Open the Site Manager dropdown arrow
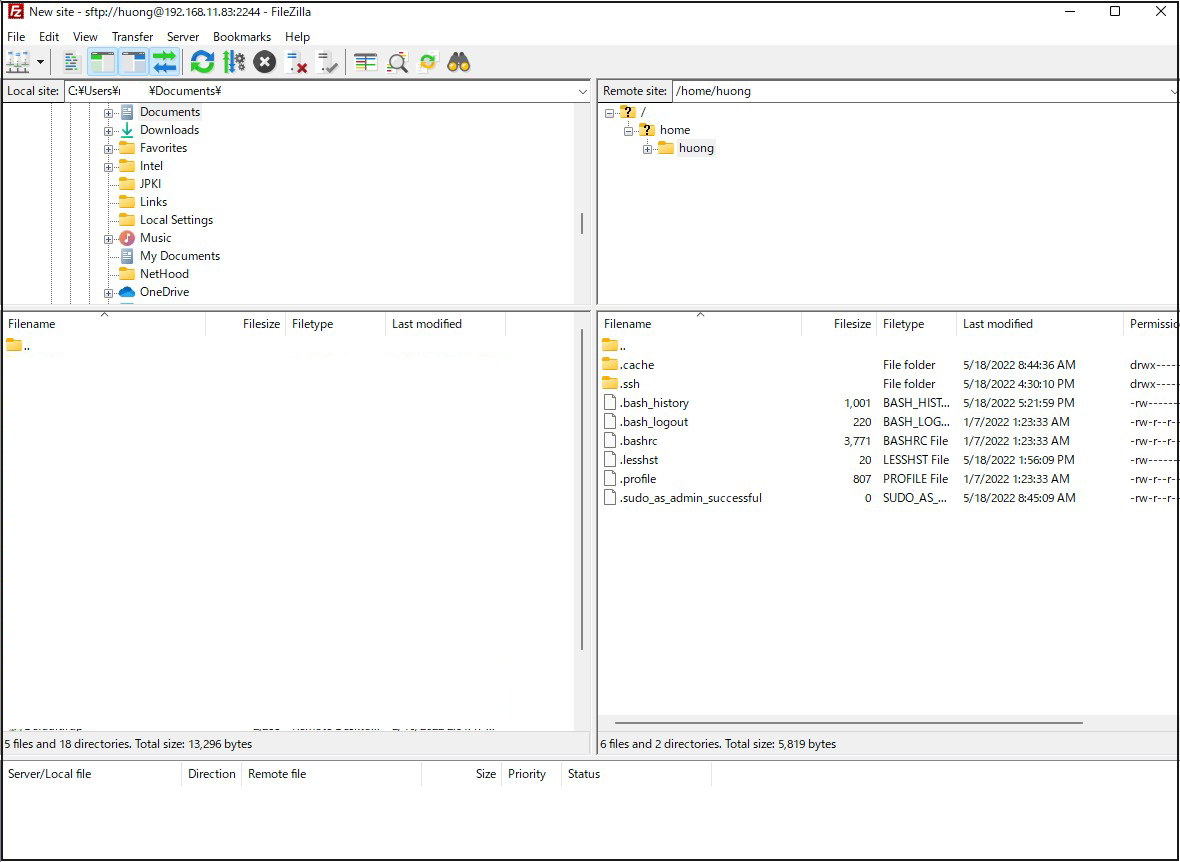1180x862 pixels. point(40,62)
